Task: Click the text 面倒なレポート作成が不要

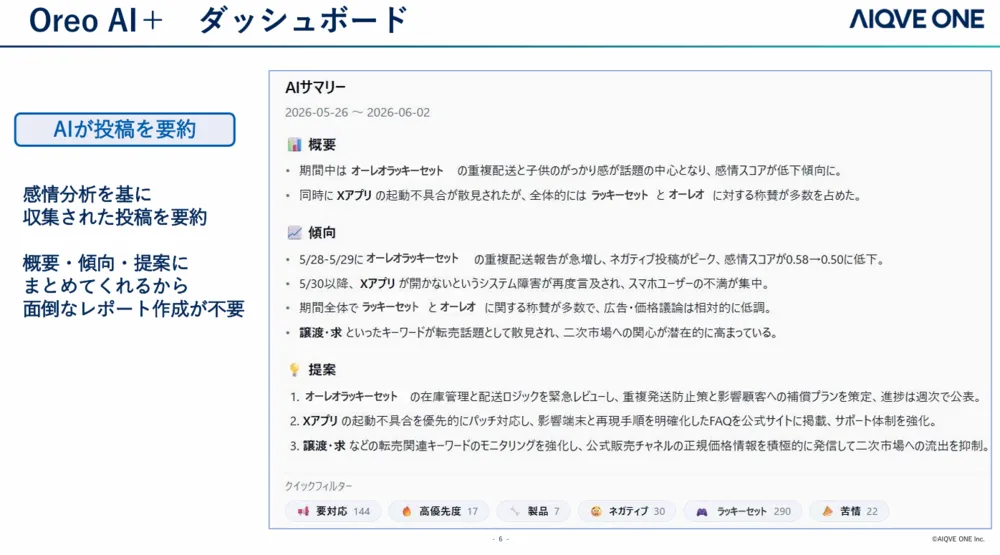Action: 134,309
